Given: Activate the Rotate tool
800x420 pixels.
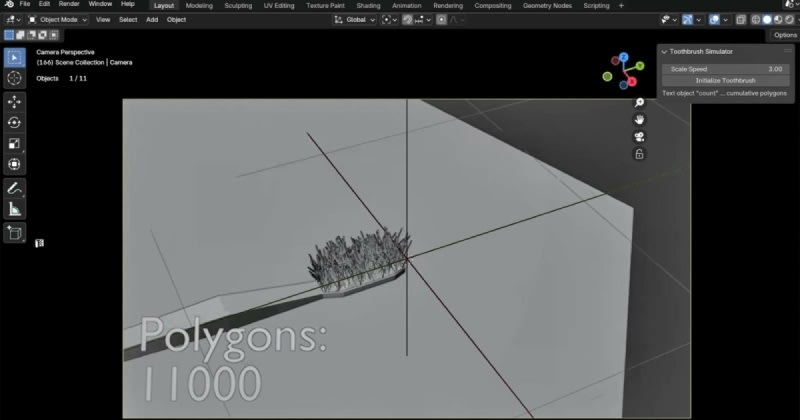Looking at the screenshot, I should coord(15,122).
